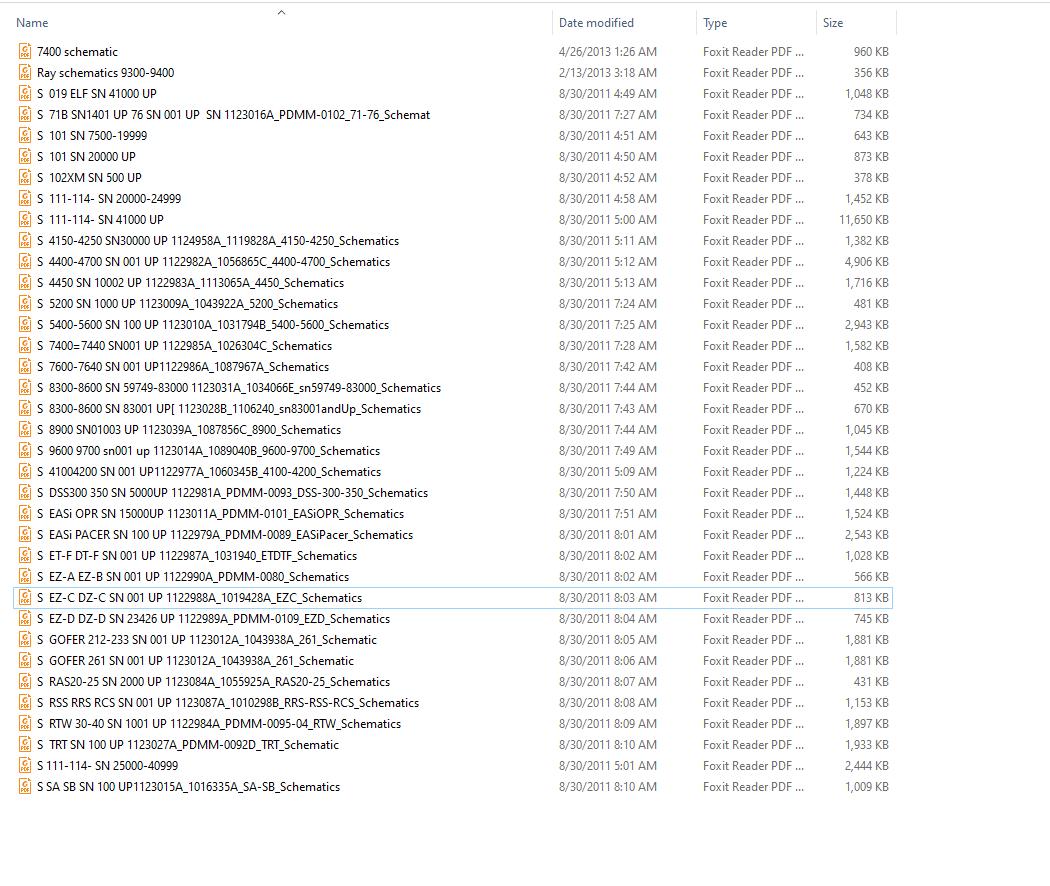
Task: Click the 1,009 KB size value
Action: (x=867, y=786)
